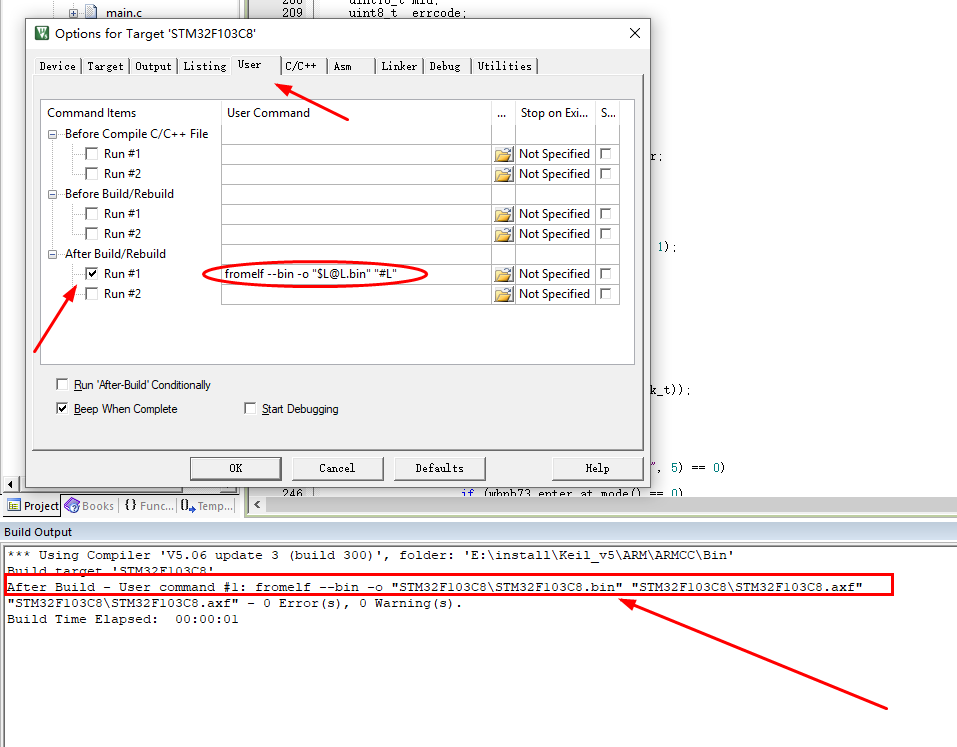Enable Run #2 under Before Compile C/C++ File

[92, 173]
